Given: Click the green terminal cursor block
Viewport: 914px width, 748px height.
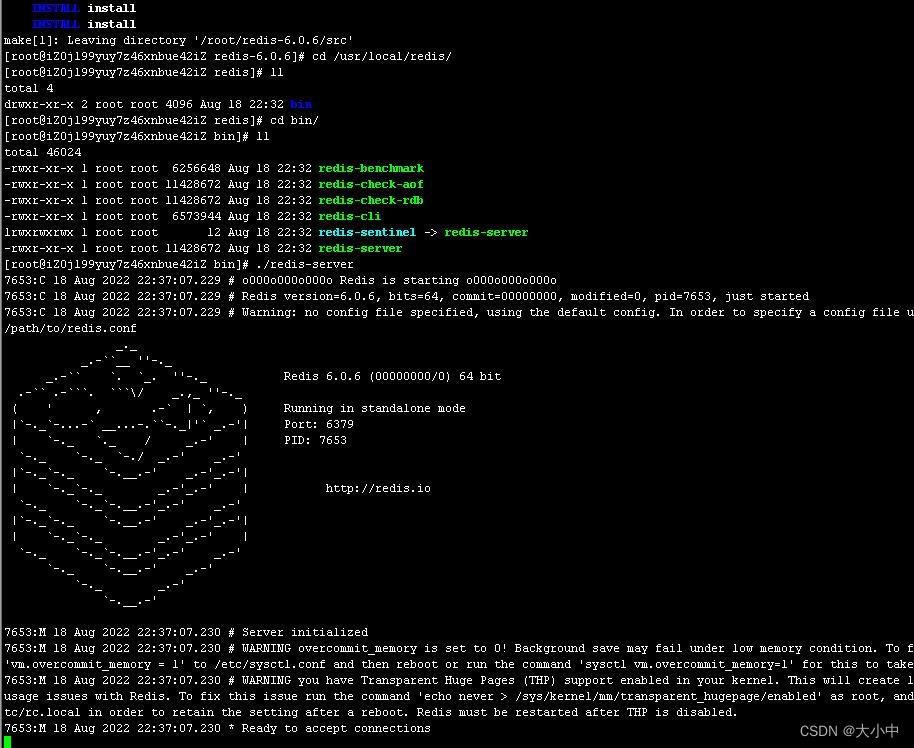Looking at the screenshot, I should pyautogui.click(x=7, y=741).
